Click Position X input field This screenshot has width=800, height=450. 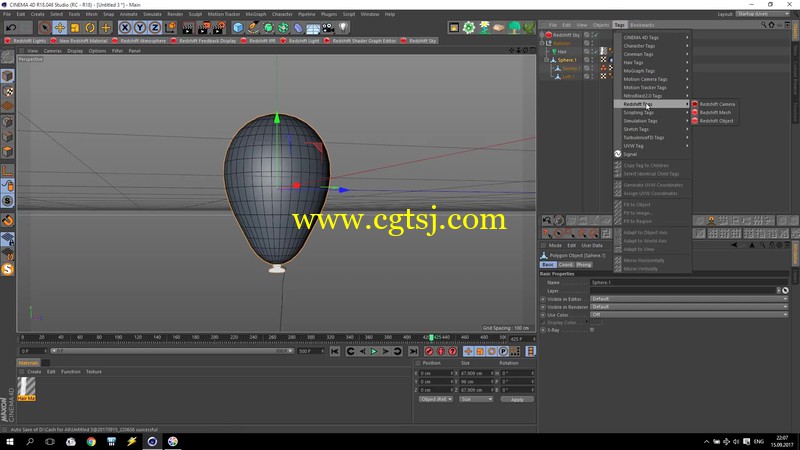click(x=436, y=373)
